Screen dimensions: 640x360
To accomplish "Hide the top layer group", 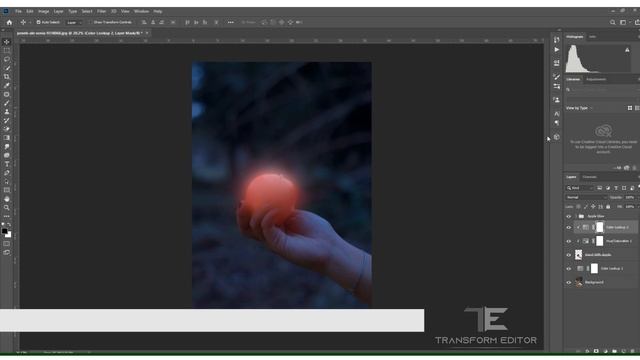I will (569, 216).
